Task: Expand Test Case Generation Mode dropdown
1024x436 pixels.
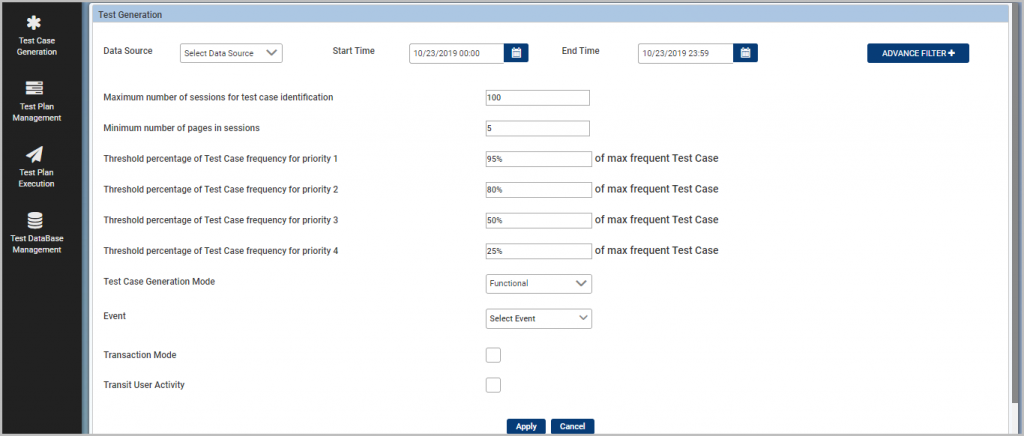Action: click(539, 284)
